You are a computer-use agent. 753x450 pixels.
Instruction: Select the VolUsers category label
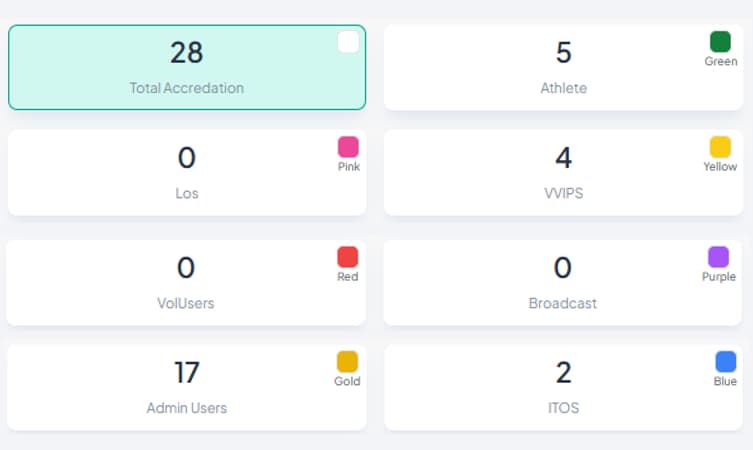(x=187, y=303)
